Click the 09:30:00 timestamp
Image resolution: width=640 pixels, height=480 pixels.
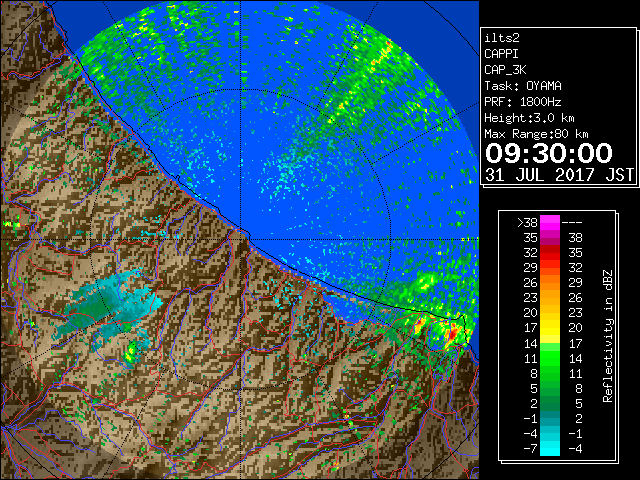(x=549, y=153)
